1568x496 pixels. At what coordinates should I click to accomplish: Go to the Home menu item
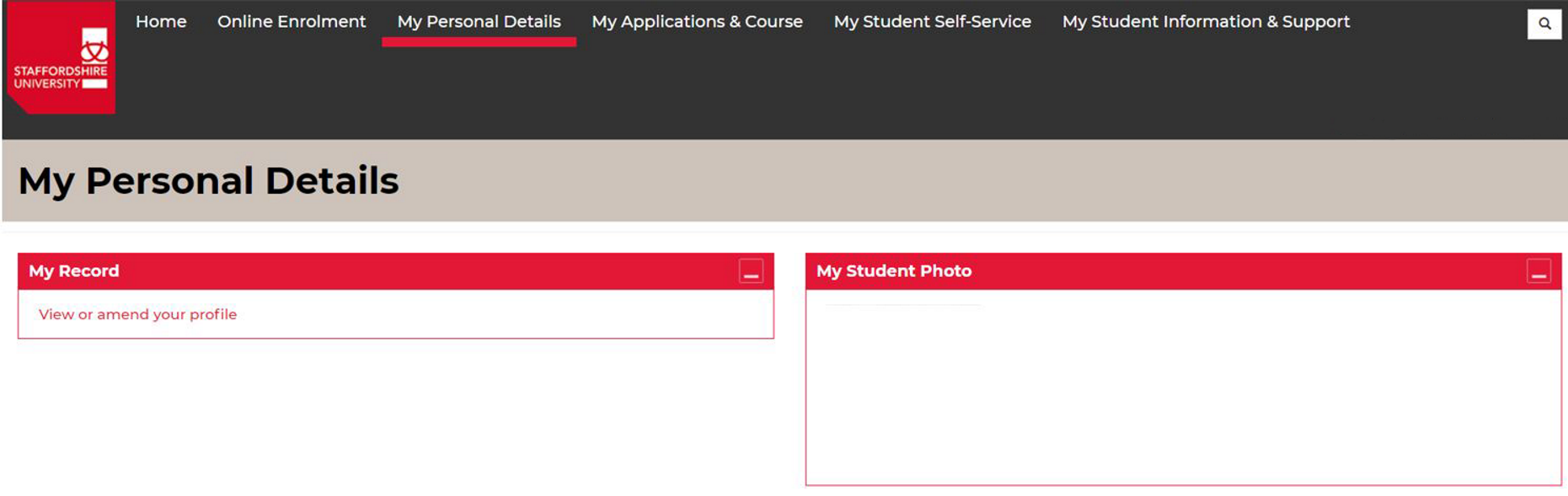tap(161, 22)
